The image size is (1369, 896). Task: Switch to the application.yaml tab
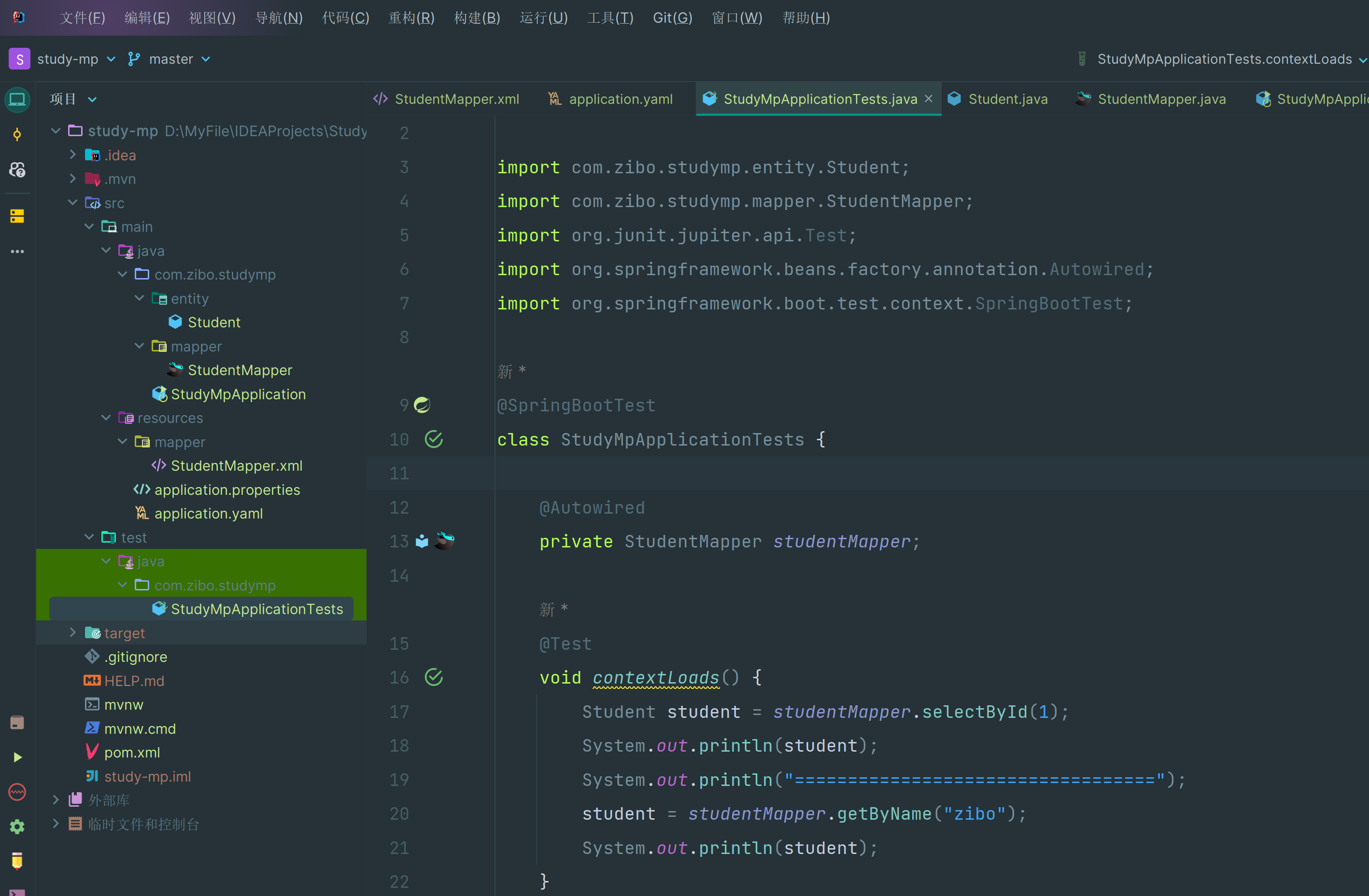pyautogui.click(x=610, y=99)
